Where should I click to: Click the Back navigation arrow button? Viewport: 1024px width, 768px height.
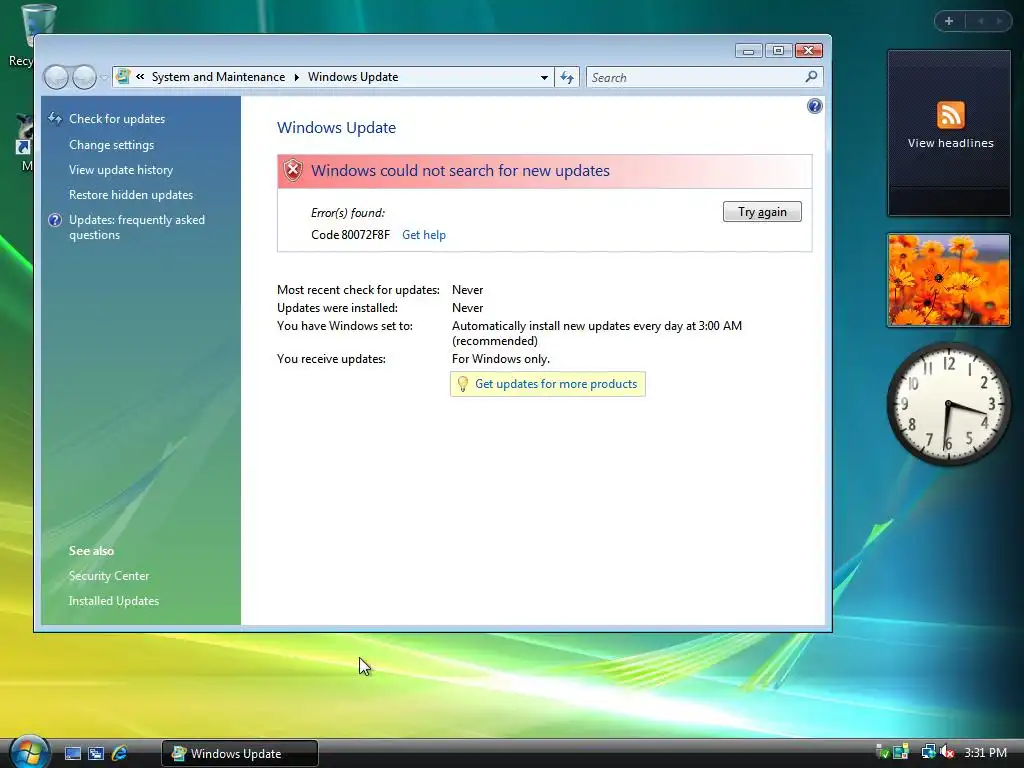56,78
